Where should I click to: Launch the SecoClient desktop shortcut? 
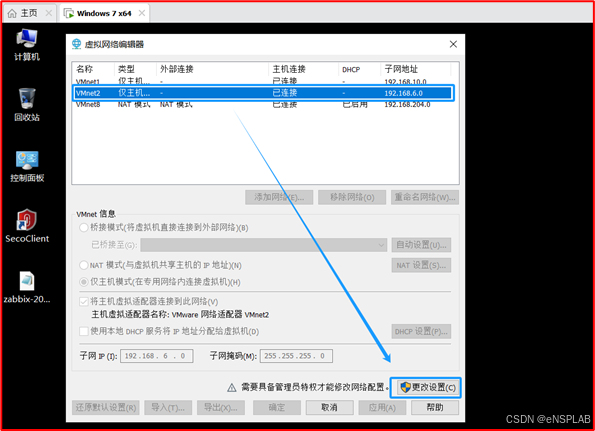coord(27,226)
